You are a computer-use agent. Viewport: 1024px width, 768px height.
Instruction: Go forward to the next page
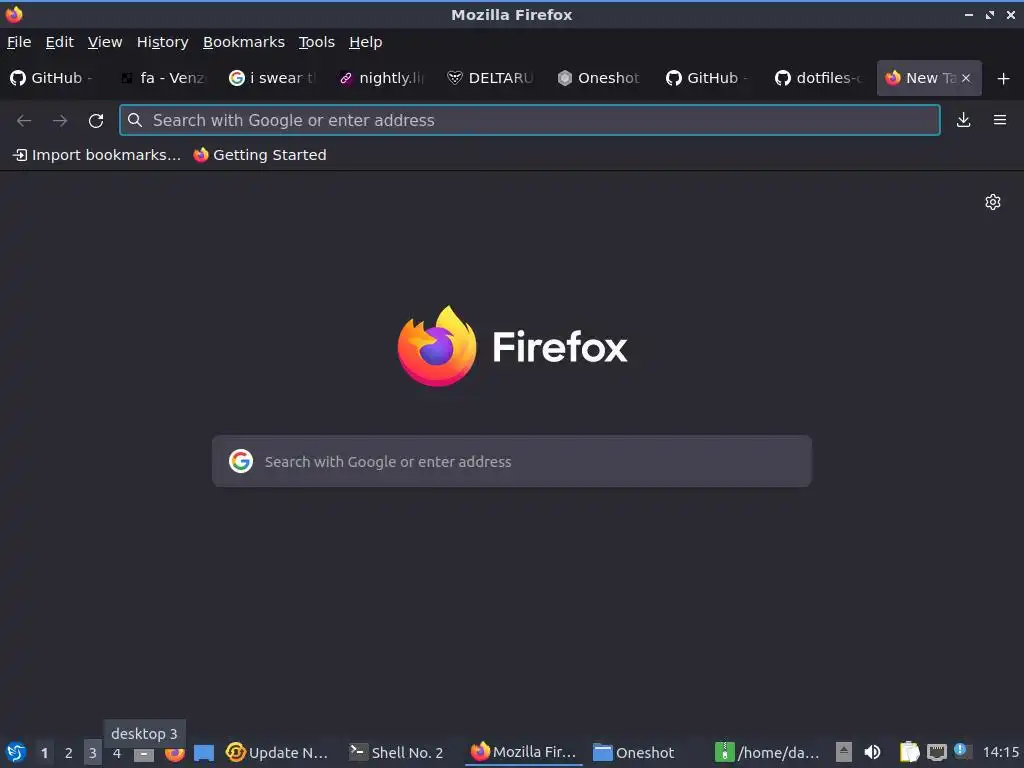pyautogui.click(x=60, y=120)
